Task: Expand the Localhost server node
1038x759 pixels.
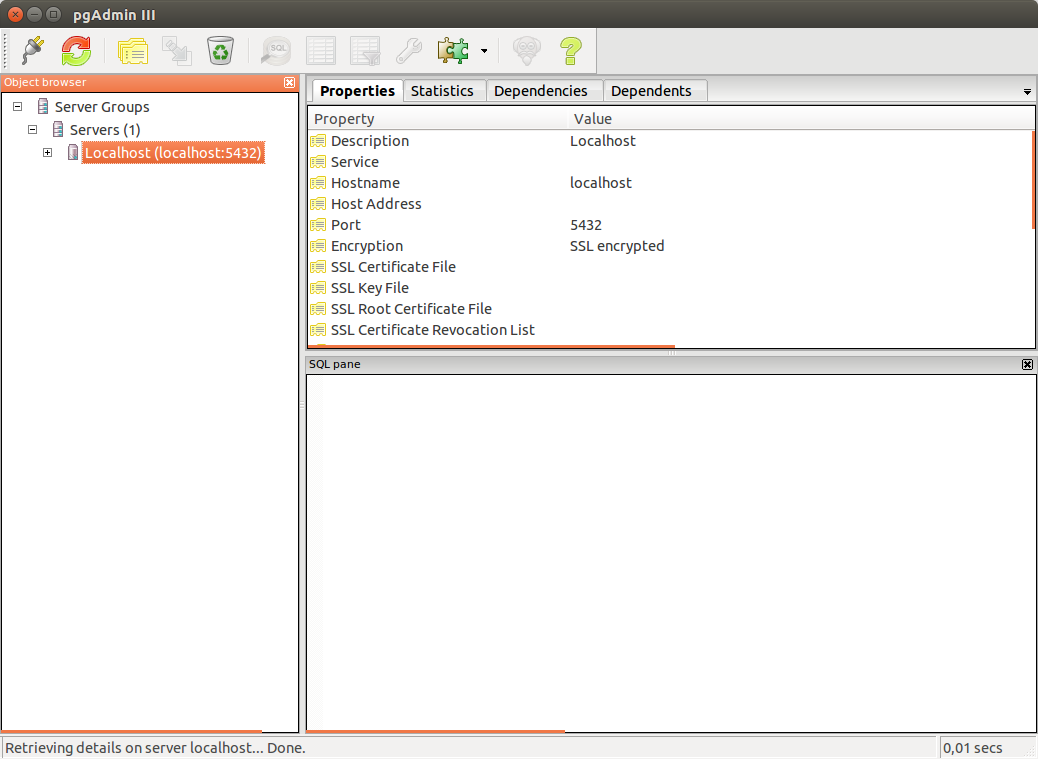Action: [x=48, y=153]
